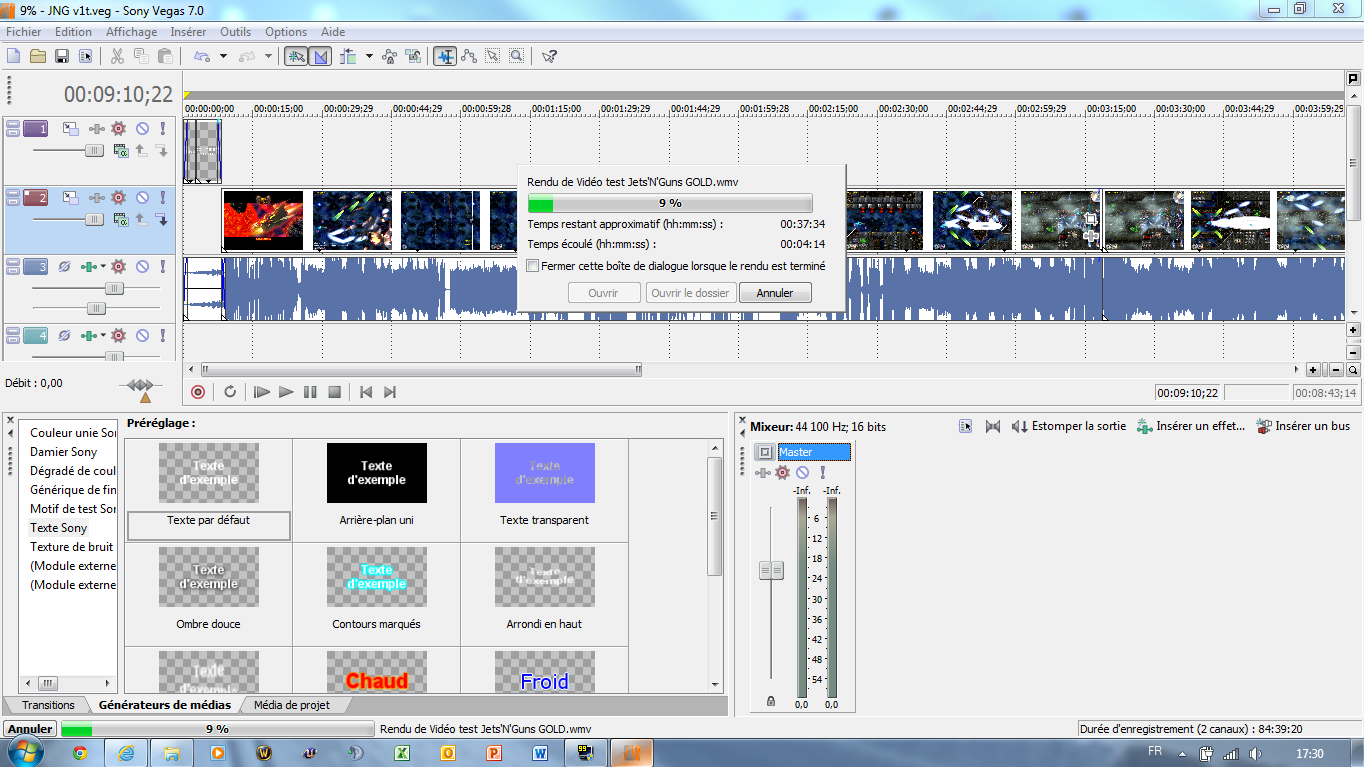Image resolution: width=1364 pixels, height=767 pixels.
Task: Open a project using the folder icon
Action: (37, 56)
